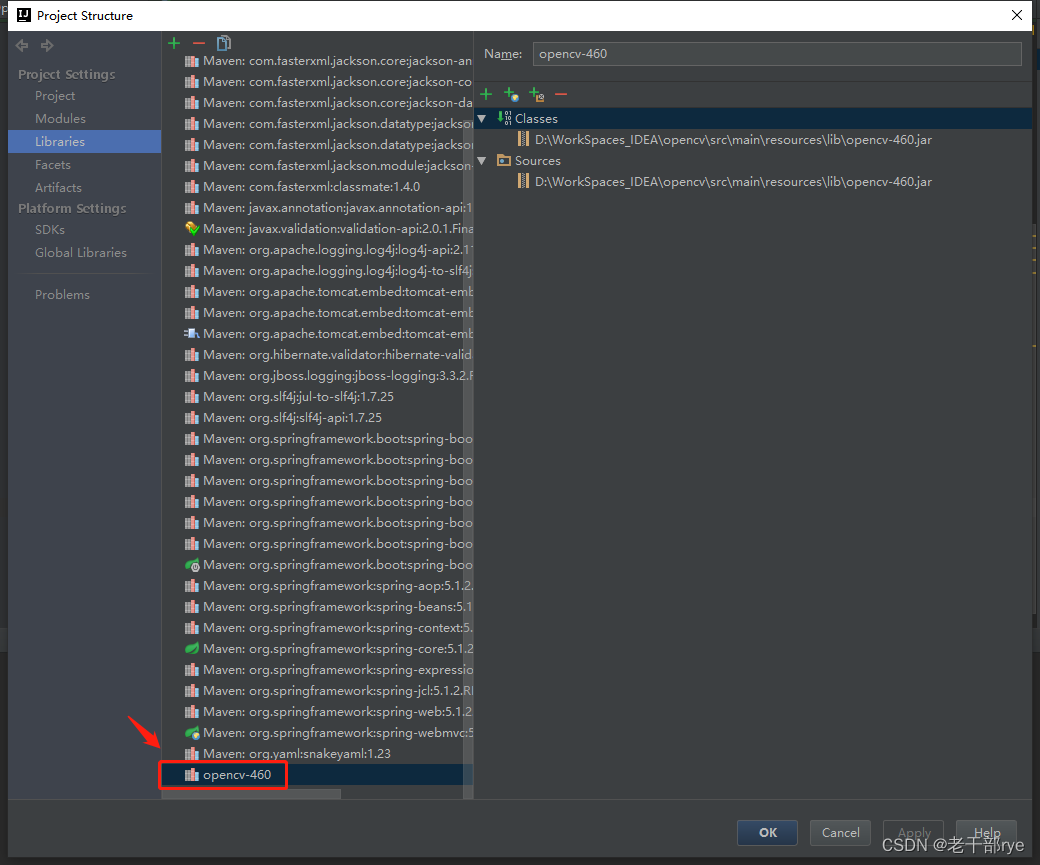Specify documentation URL for library
This screenshot has width=1040, height=865.
click(x=511, y=94)
